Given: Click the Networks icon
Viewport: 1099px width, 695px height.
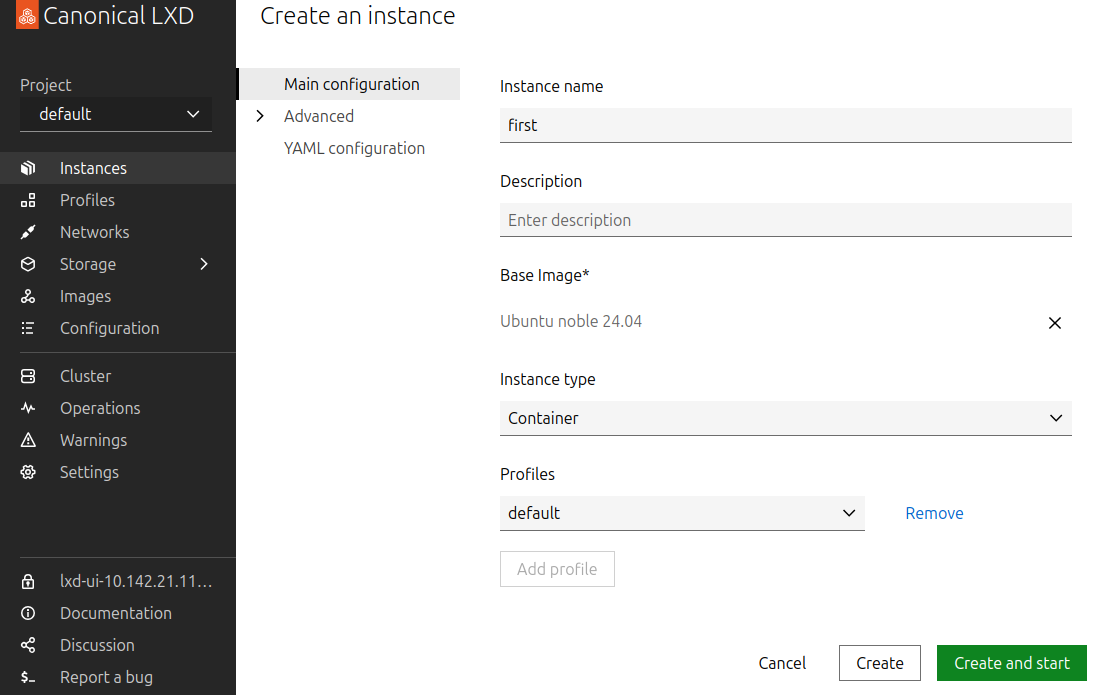Looking at the screenshot, I should [28, 232].
